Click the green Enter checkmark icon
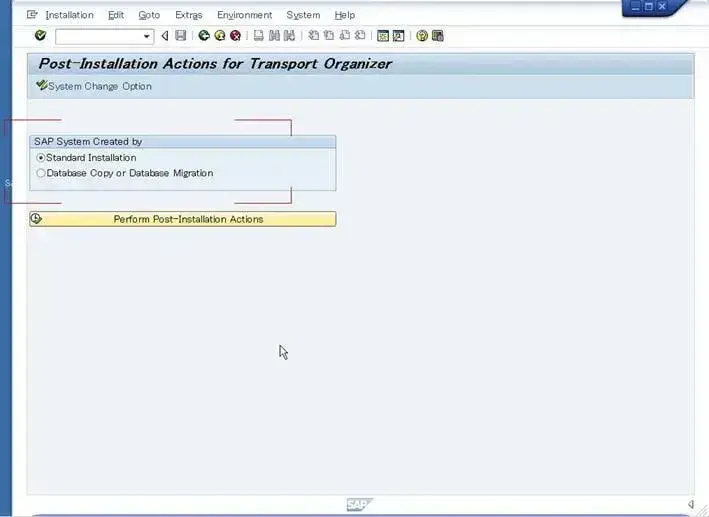This screenshot has height=517, width=709. [x=40, y=35]
